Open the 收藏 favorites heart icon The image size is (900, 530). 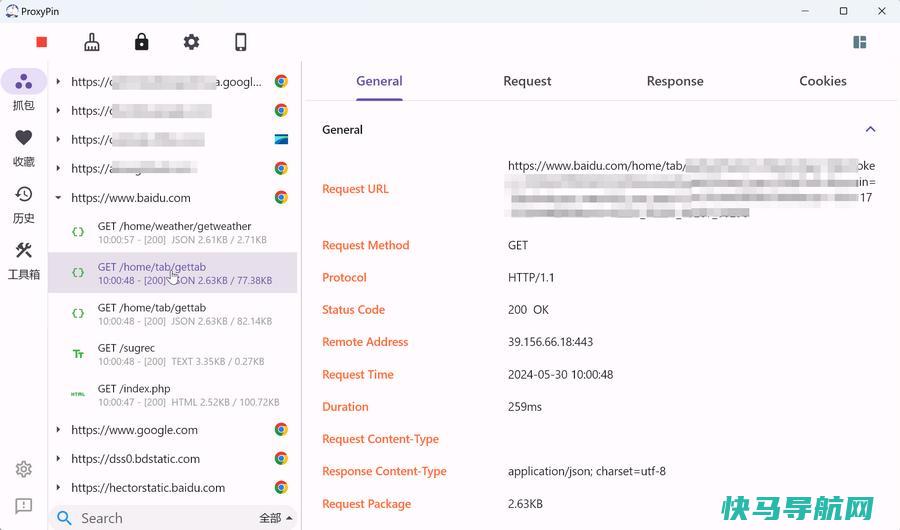[x=24, y=138]
